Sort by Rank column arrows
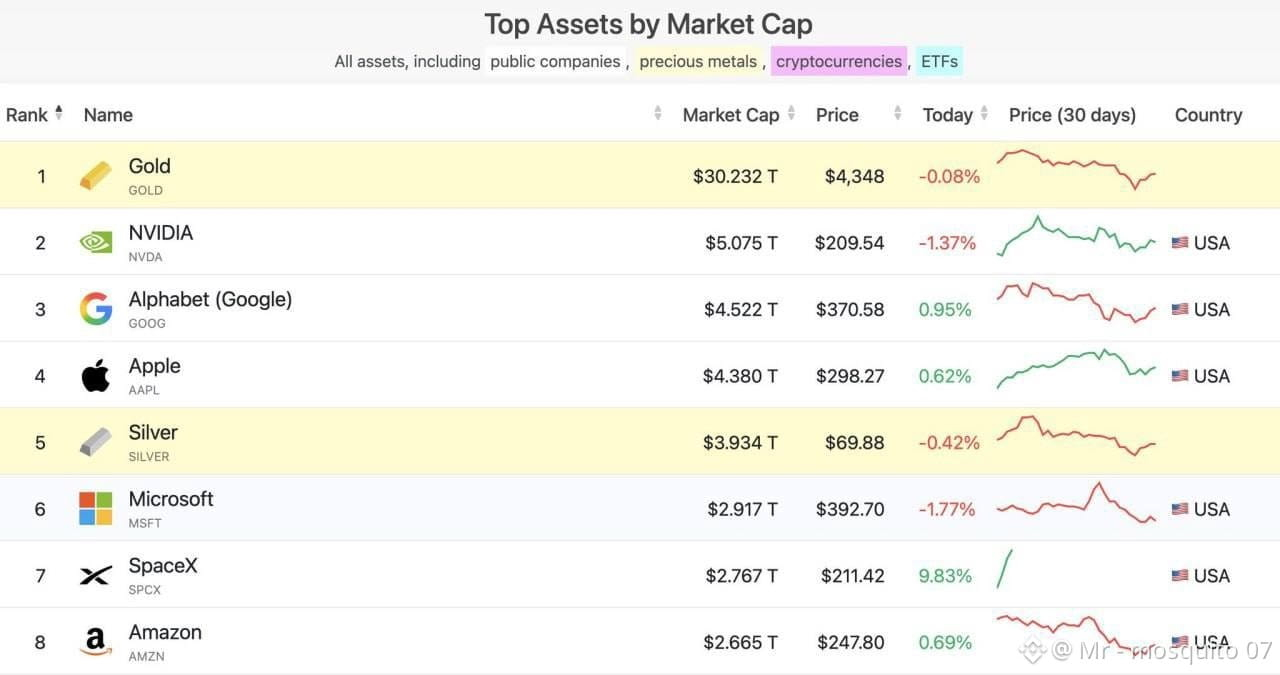This screenshot has height=675, width=1280. click(58, 113)
